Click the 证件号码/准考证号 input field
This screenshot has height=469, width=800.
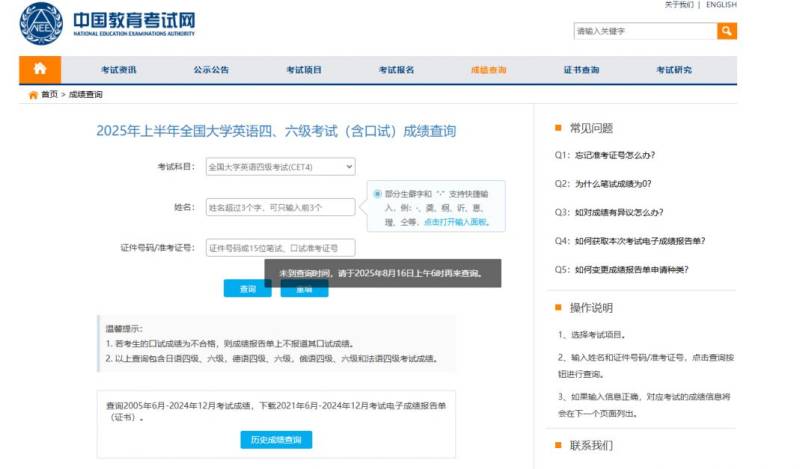(280, 247)
